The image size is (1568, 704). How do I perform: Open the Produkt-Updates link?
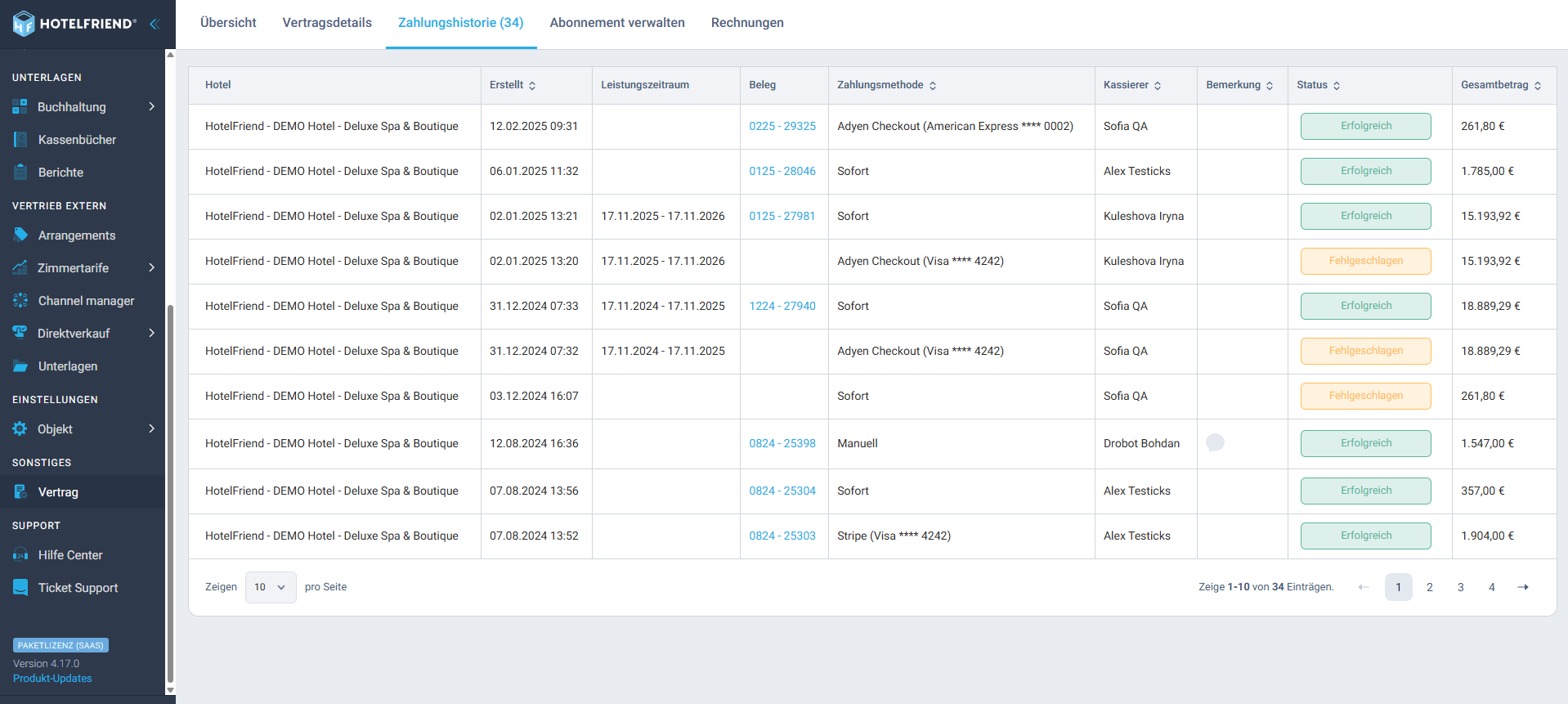pyautogui.click(x=52, y=679)
